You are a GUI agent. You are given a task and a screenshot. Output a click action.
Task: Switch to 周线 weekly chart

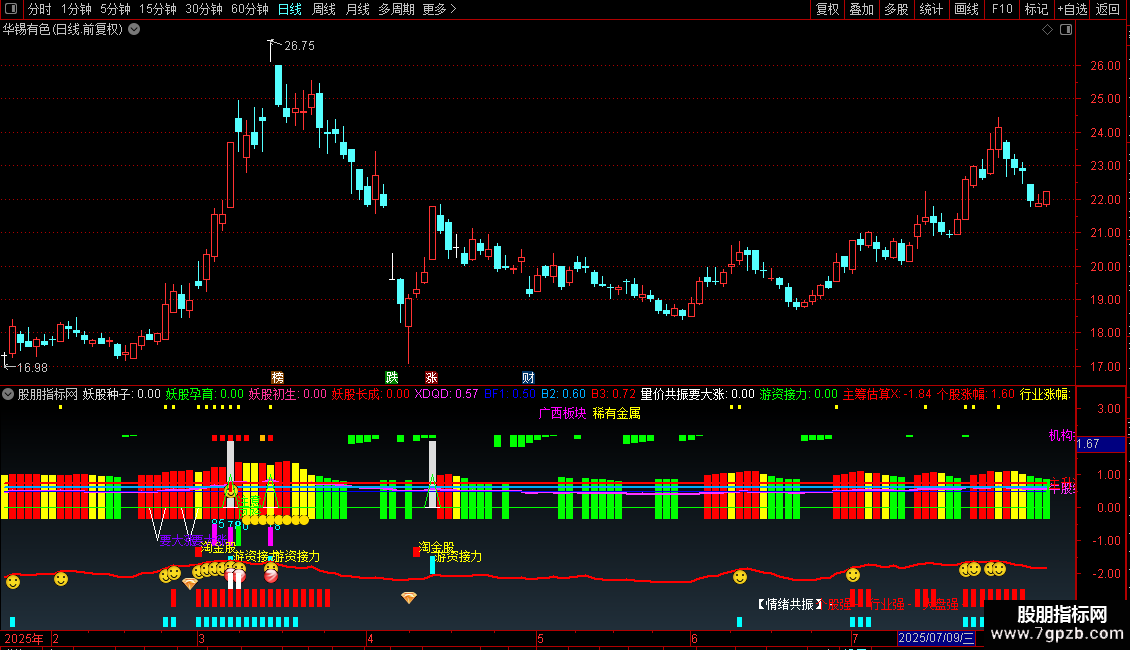pyautogui.click(x=324, y=9)
